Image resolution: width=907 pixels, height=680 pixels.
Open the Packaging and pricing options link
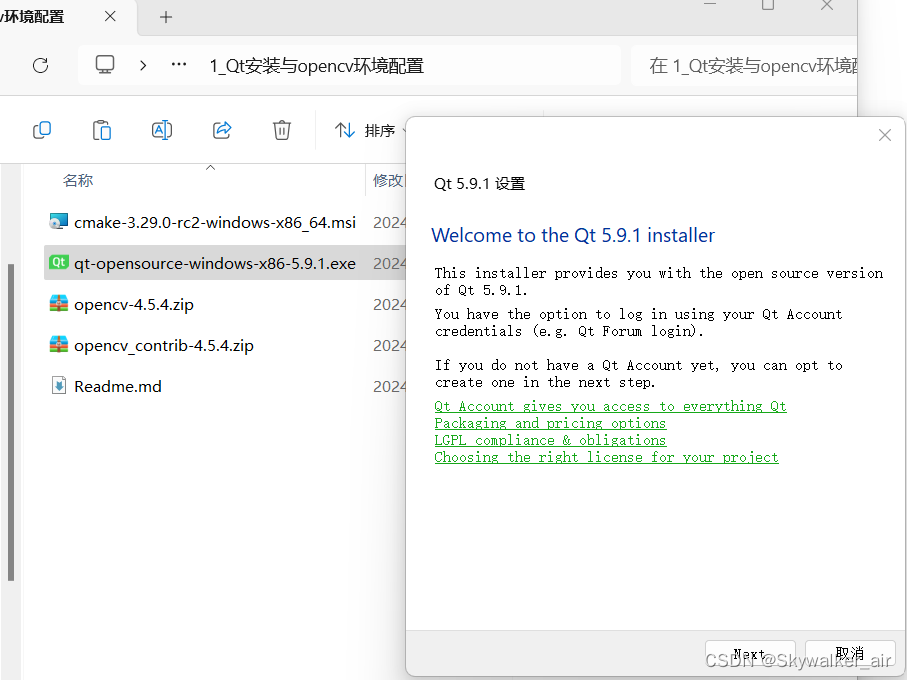tap(549, 423)
